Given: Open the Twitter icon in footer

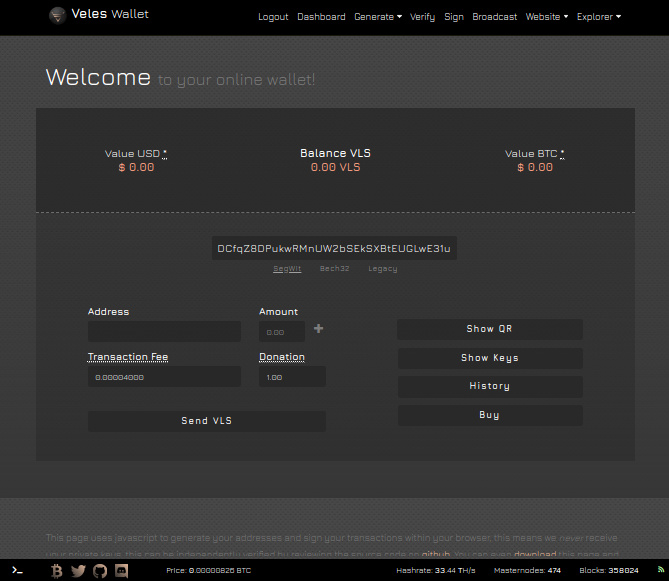Looking at the screenshot, I should pos(78,571).
